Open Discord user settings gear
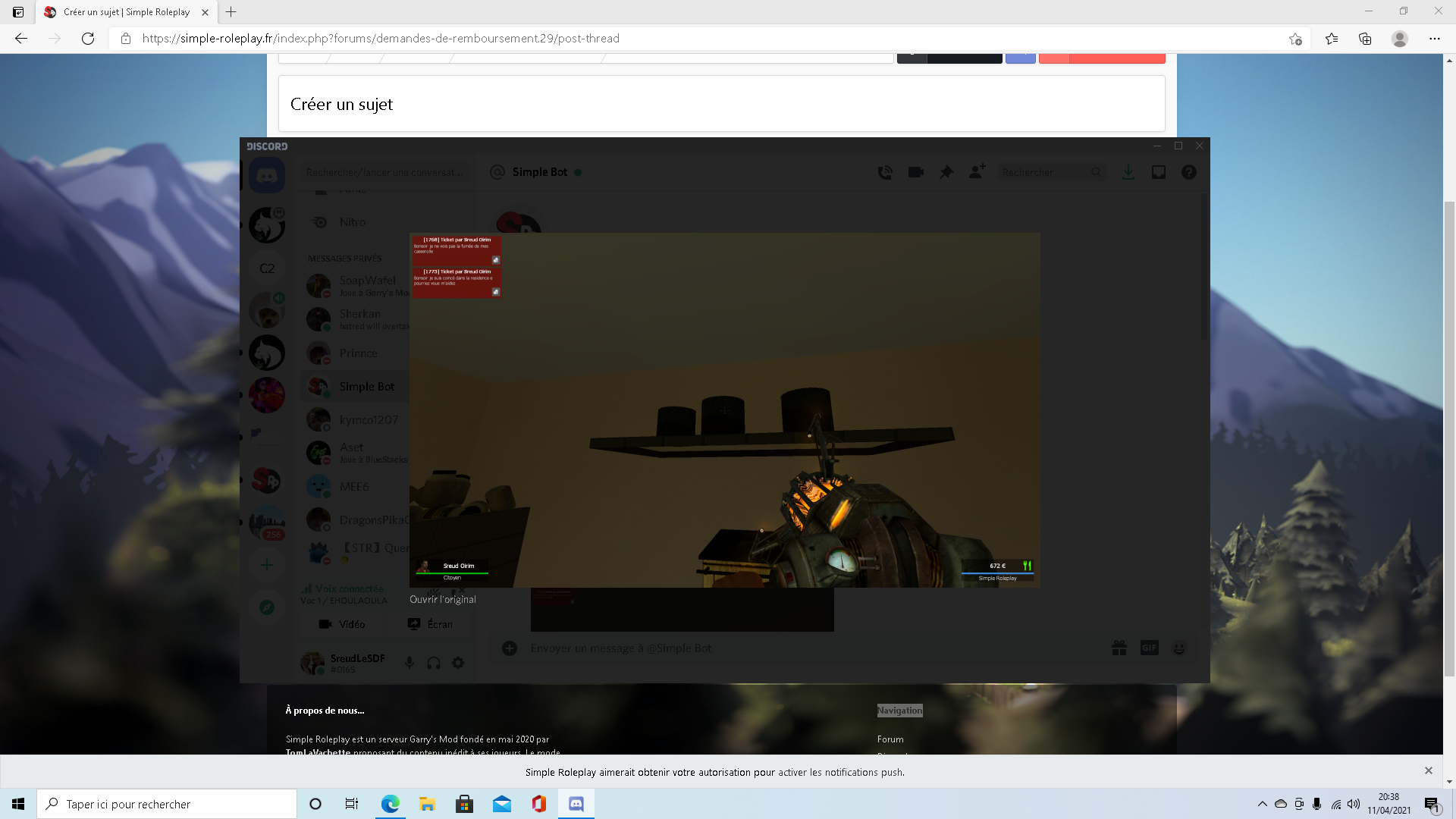This screenshot has width=1456, height=819. 458,663
